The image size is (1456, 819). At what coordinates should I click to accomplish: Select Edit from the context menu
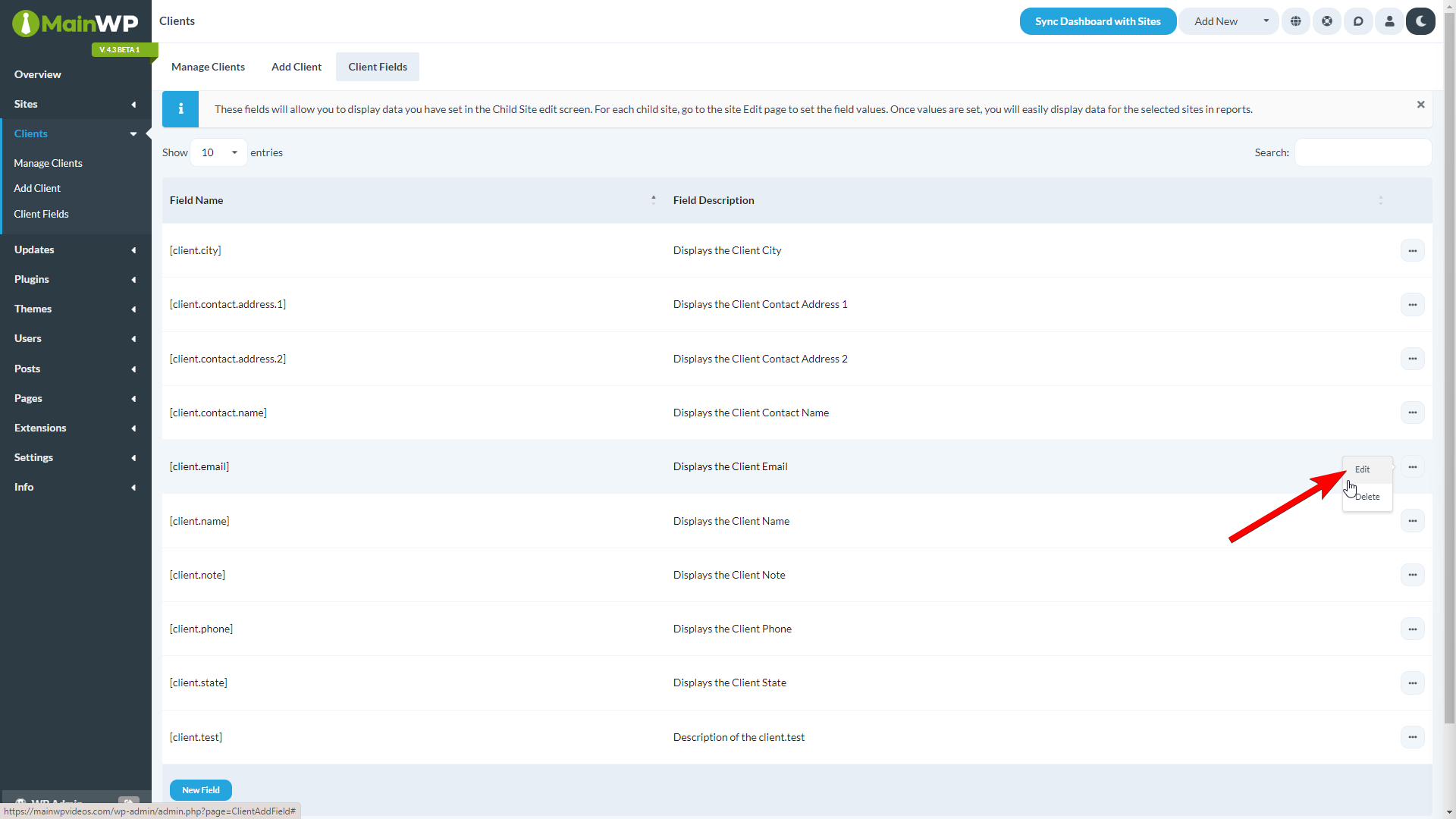(x=1363, y=469)
